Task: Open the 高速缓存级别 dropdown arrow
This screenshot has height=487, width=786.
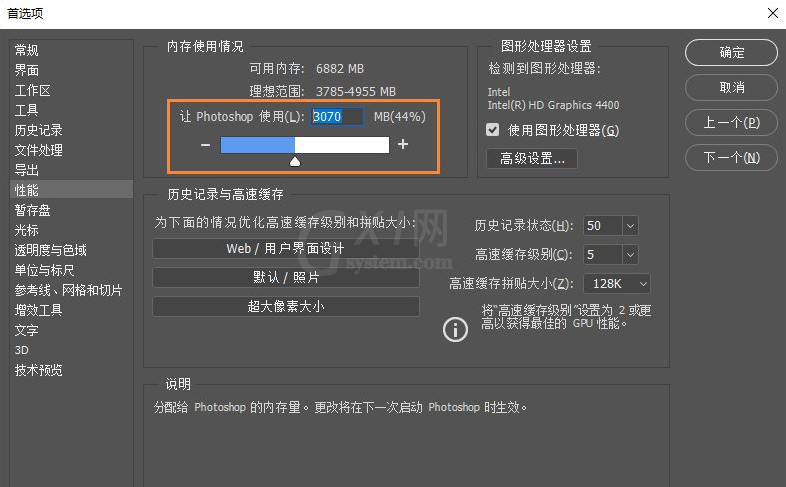Action: click(630, 255)
